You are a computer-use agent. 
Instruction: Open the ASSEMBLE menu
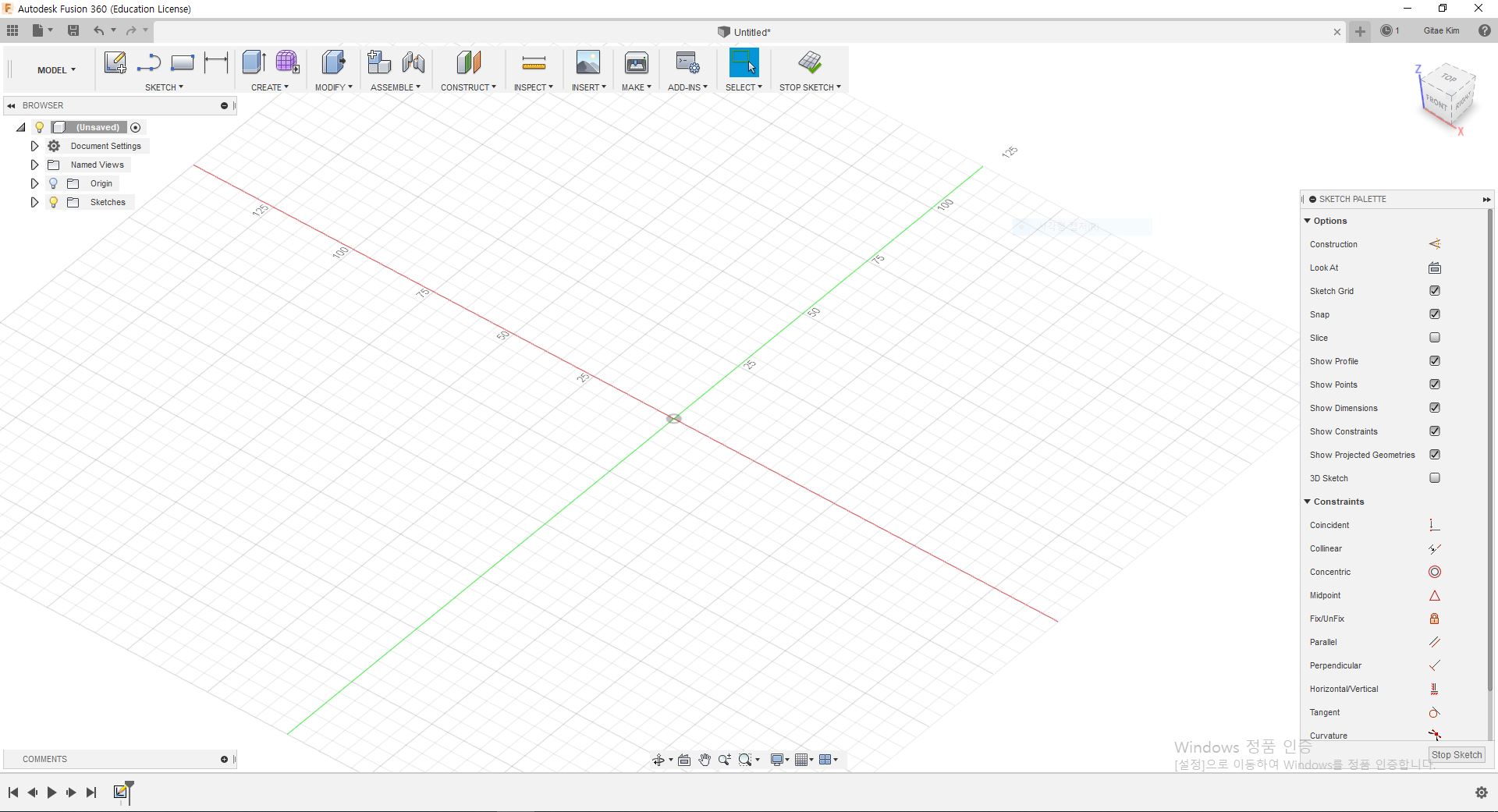pos(395,87)
